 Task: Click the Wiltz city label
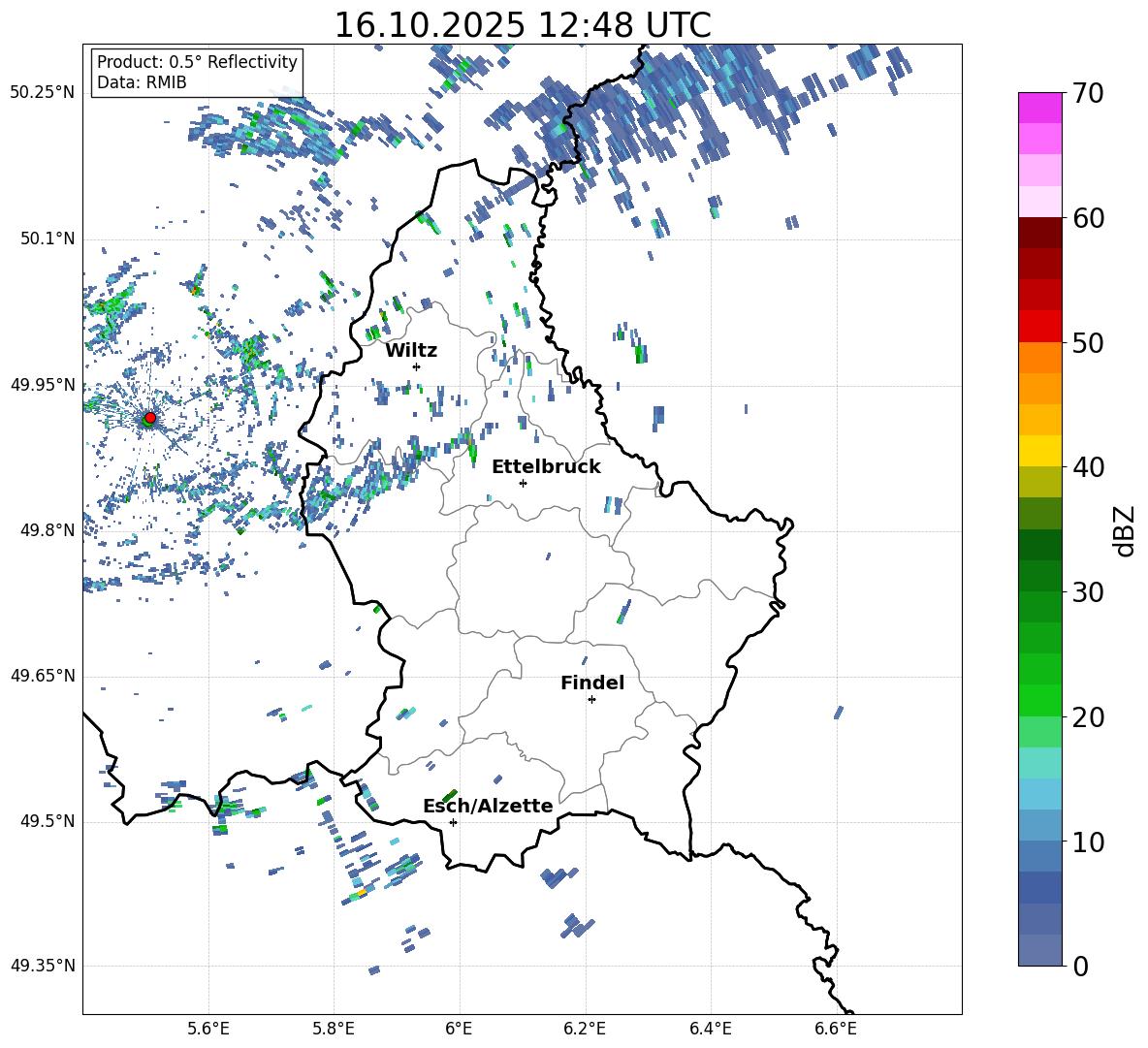411,351
